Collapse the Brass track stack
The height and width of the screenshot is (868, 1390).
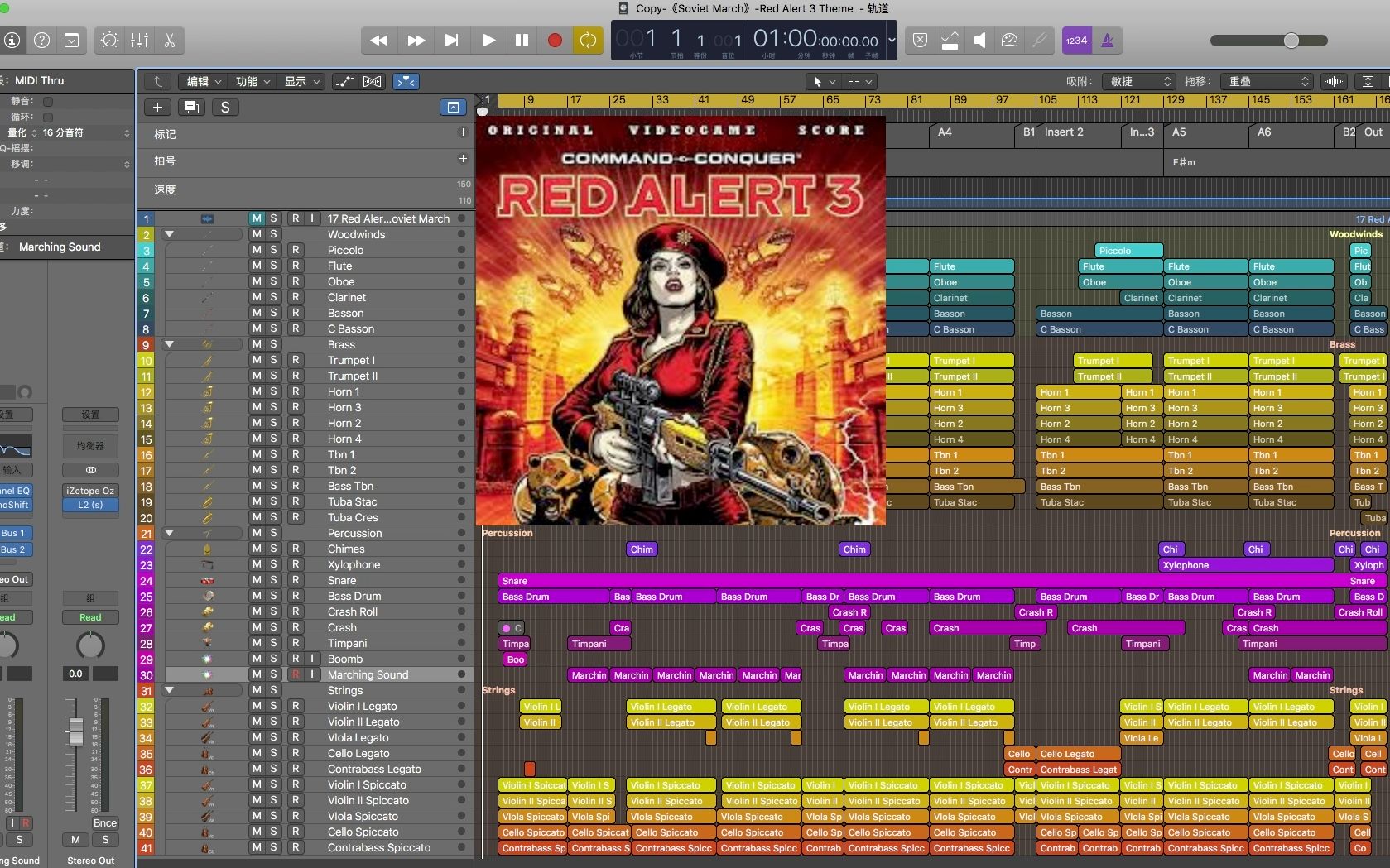coord(169,344)
